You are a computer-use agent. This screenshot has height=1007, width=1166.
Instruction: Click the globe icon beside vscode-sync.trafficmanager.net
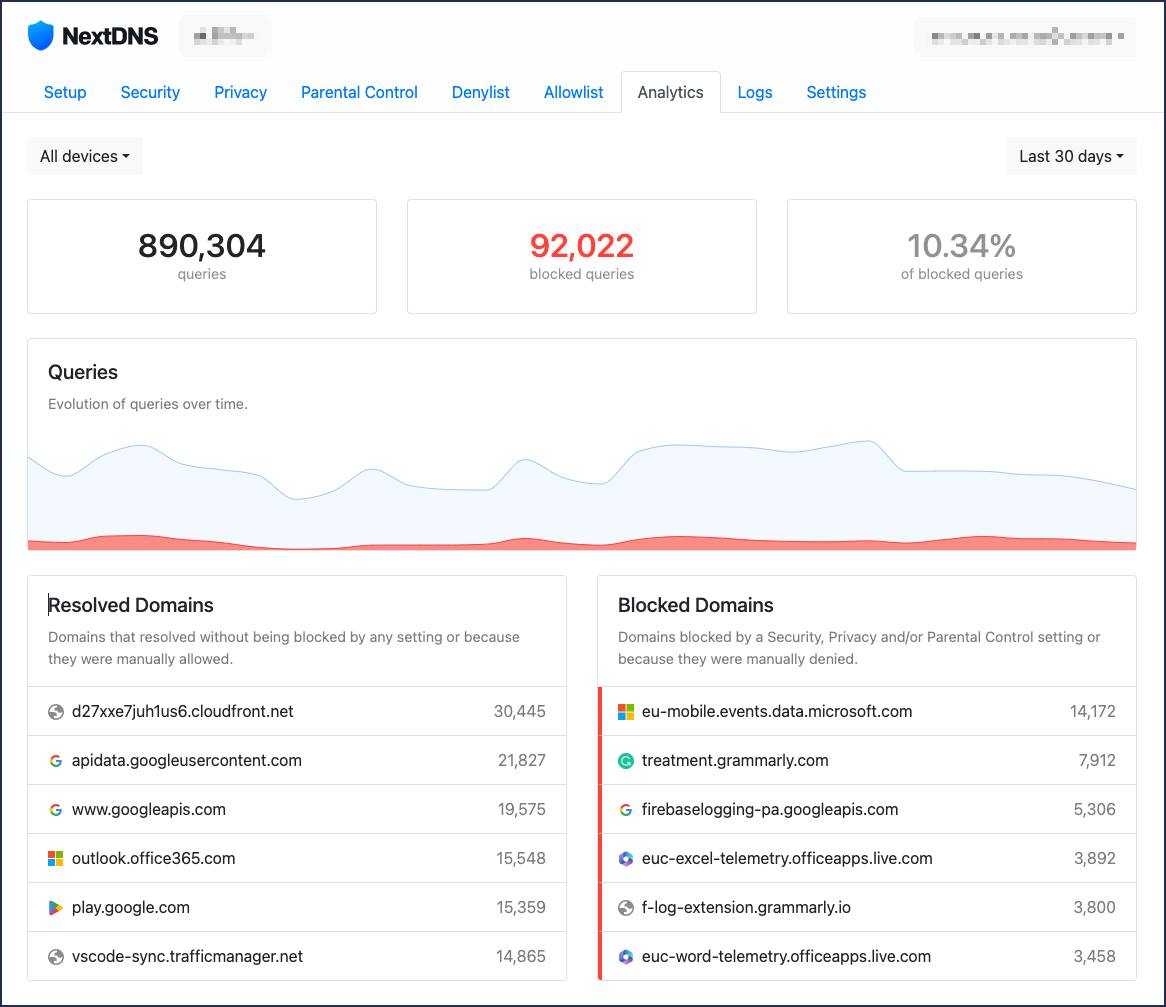click(x=56, y=957)
